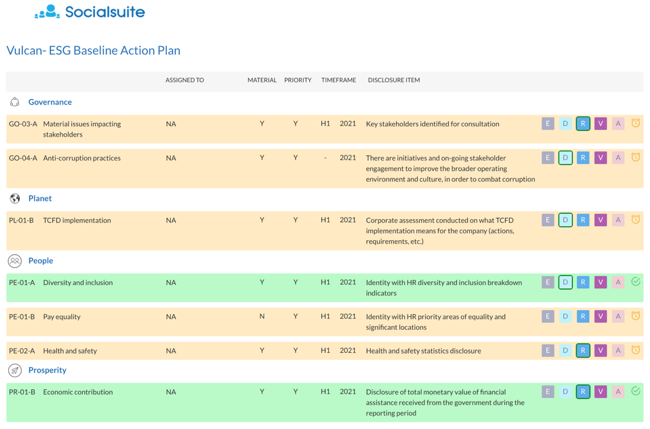Expand the Prosperity section heading
The width and height of the screenshot is (650, 429).
(x=47, y=370)
